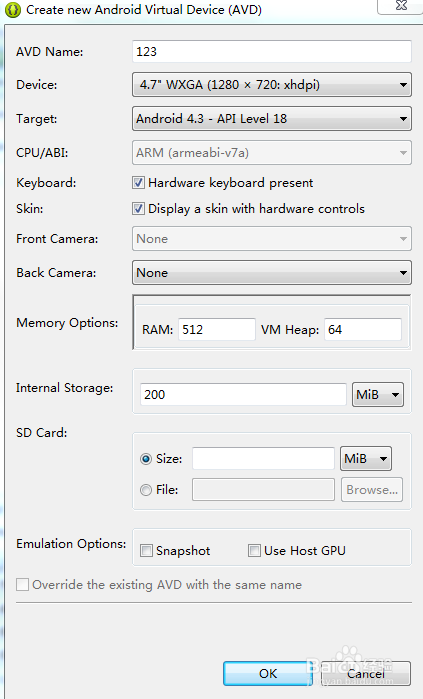The image size is (423, 699).
Task: Click the SD Card Size input field
Action: click(263, 459)
